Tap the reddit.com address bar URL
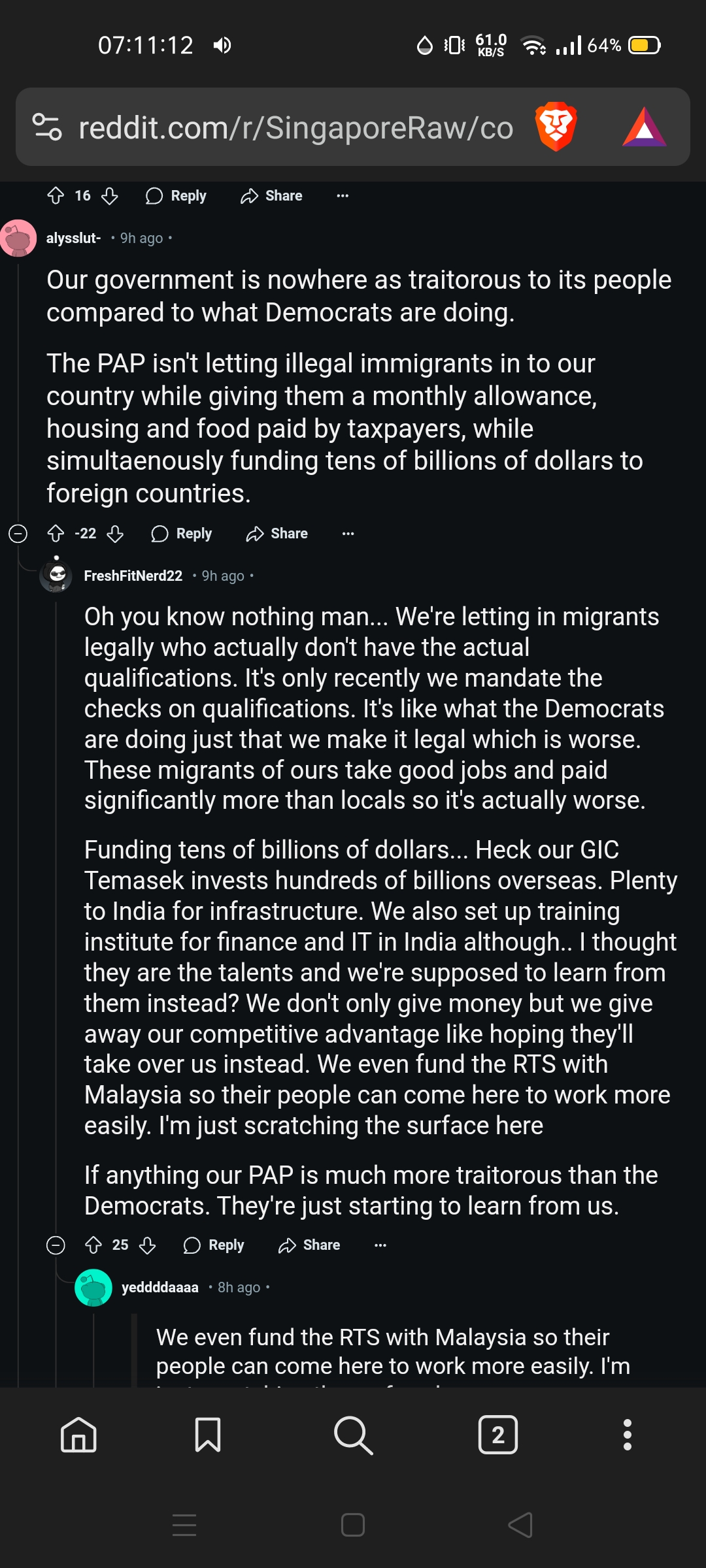The width and height of the screenshot is (706, 1568). click(295, 128)
